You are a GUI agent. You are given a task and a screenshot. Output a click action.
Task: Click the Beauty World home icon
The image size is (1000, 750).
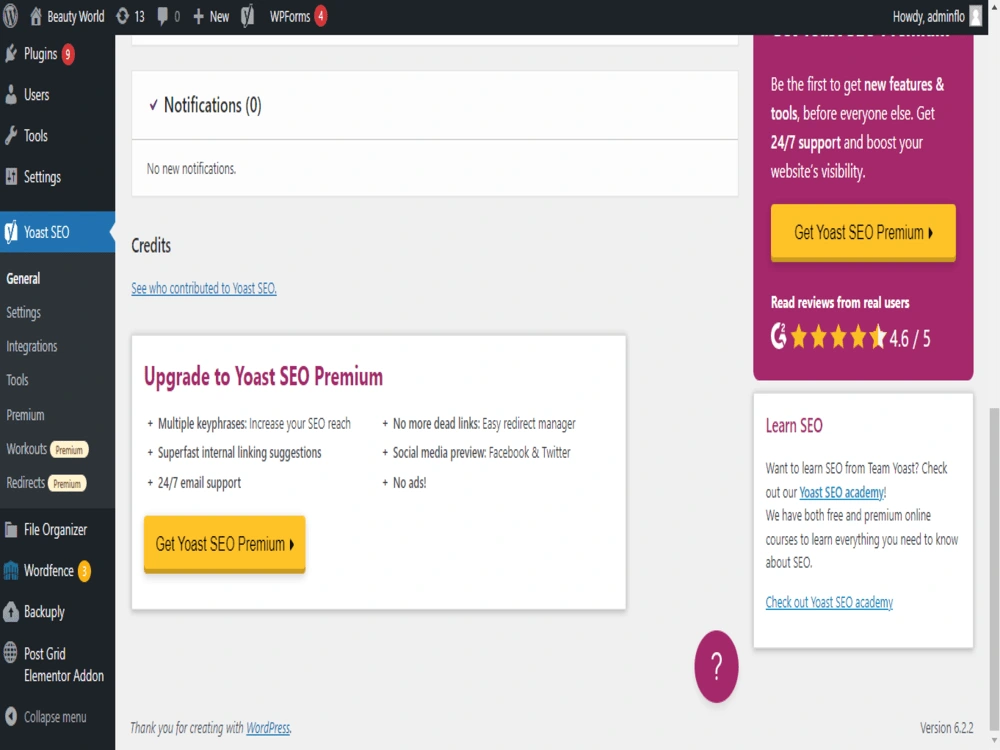pos(35,16)
